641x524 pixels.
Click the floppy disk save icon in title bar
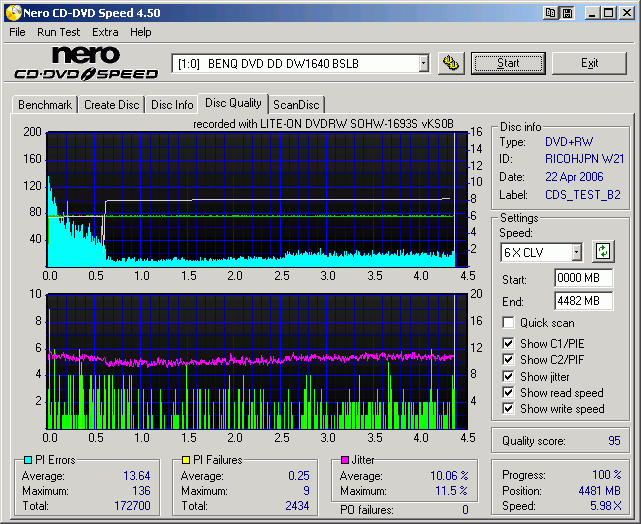(x=568, y=12)
